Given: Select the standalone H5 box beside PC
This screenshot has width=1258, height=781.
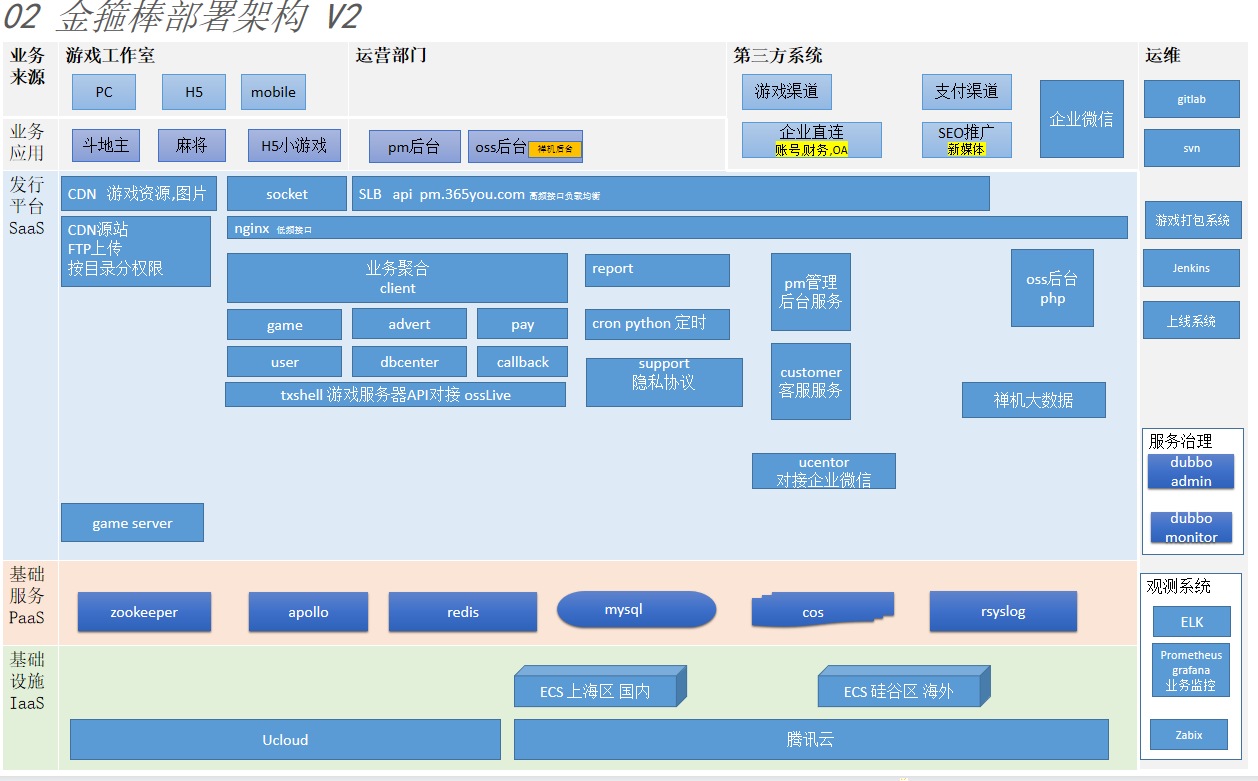Looking at the screenshot, I should 194,92.
